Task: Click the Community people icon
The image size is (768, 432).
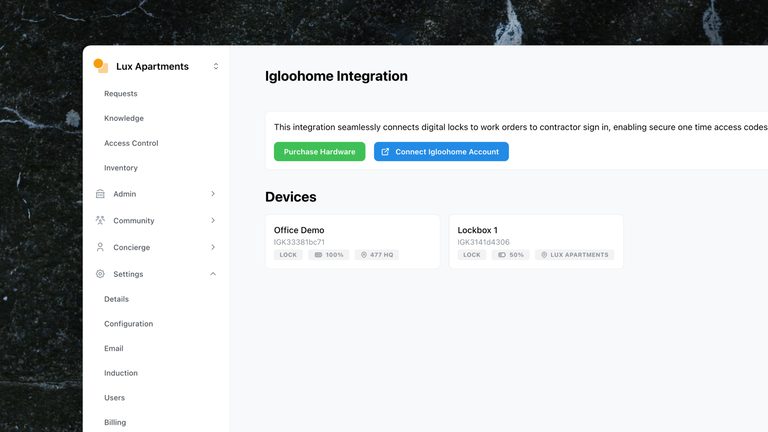Action: (x=100, y=220)
